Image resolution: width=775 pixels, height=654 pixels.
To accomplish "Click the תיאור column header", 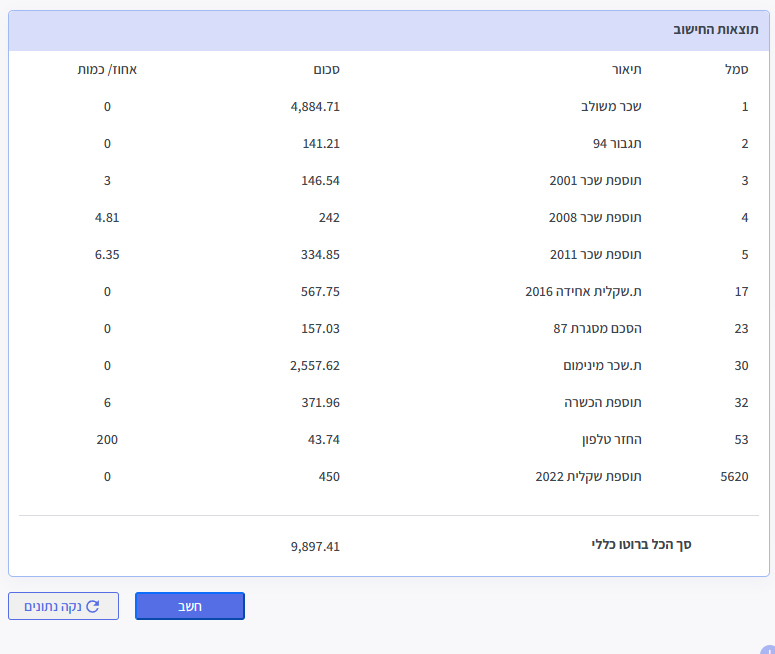I will (x=627, y=70).
